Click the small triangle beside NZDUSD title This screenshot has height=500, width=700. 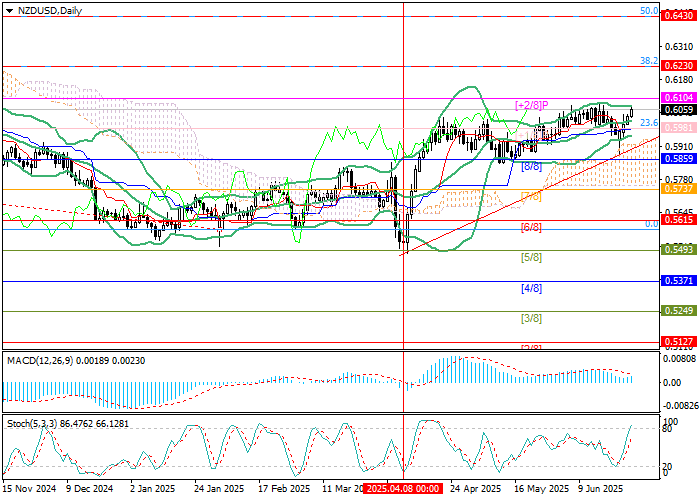tap(8, 11)
